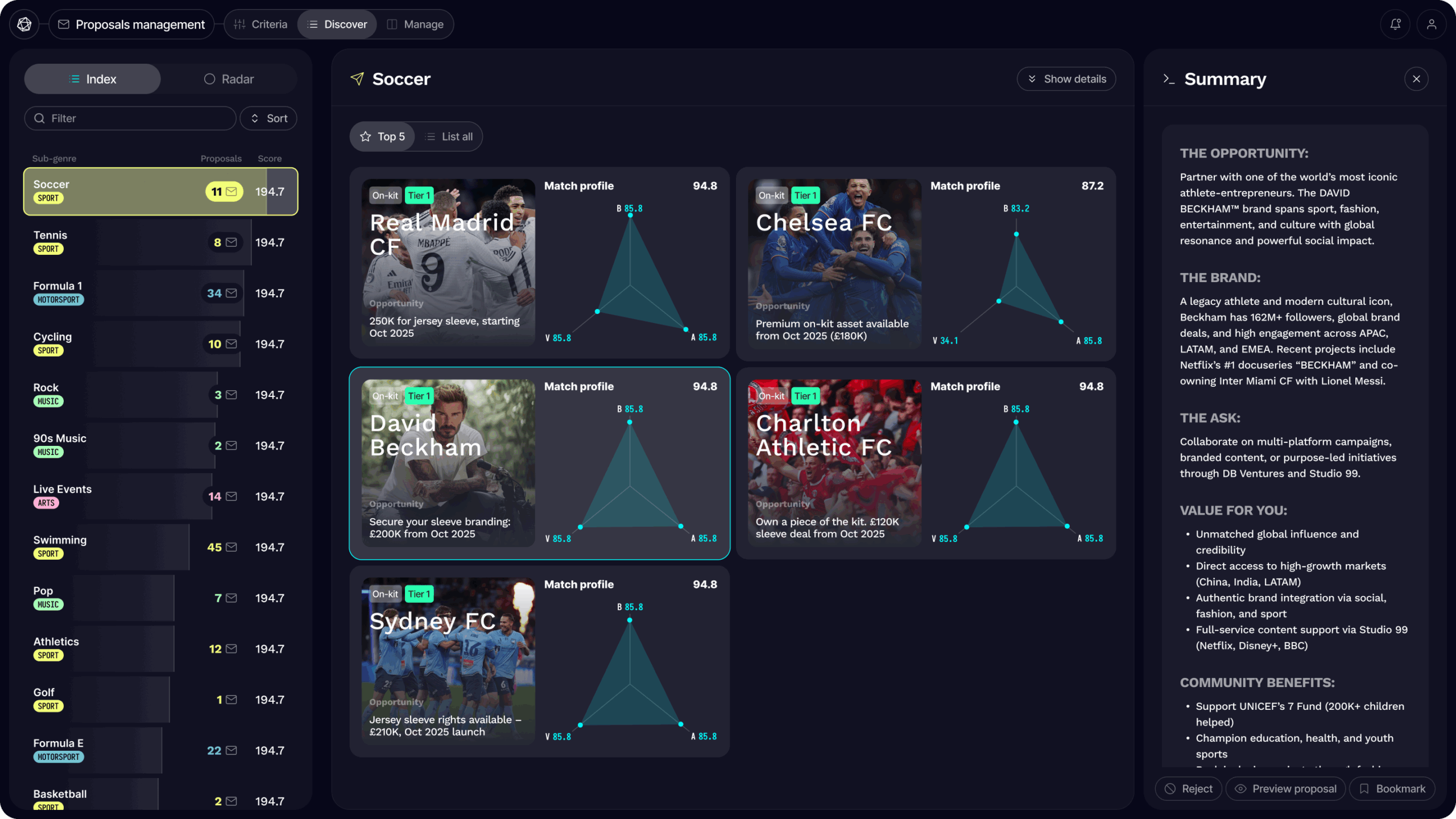Switch to Radar view
The height and width of the screenshot is (819, 1456).
[x=229, y=79]
